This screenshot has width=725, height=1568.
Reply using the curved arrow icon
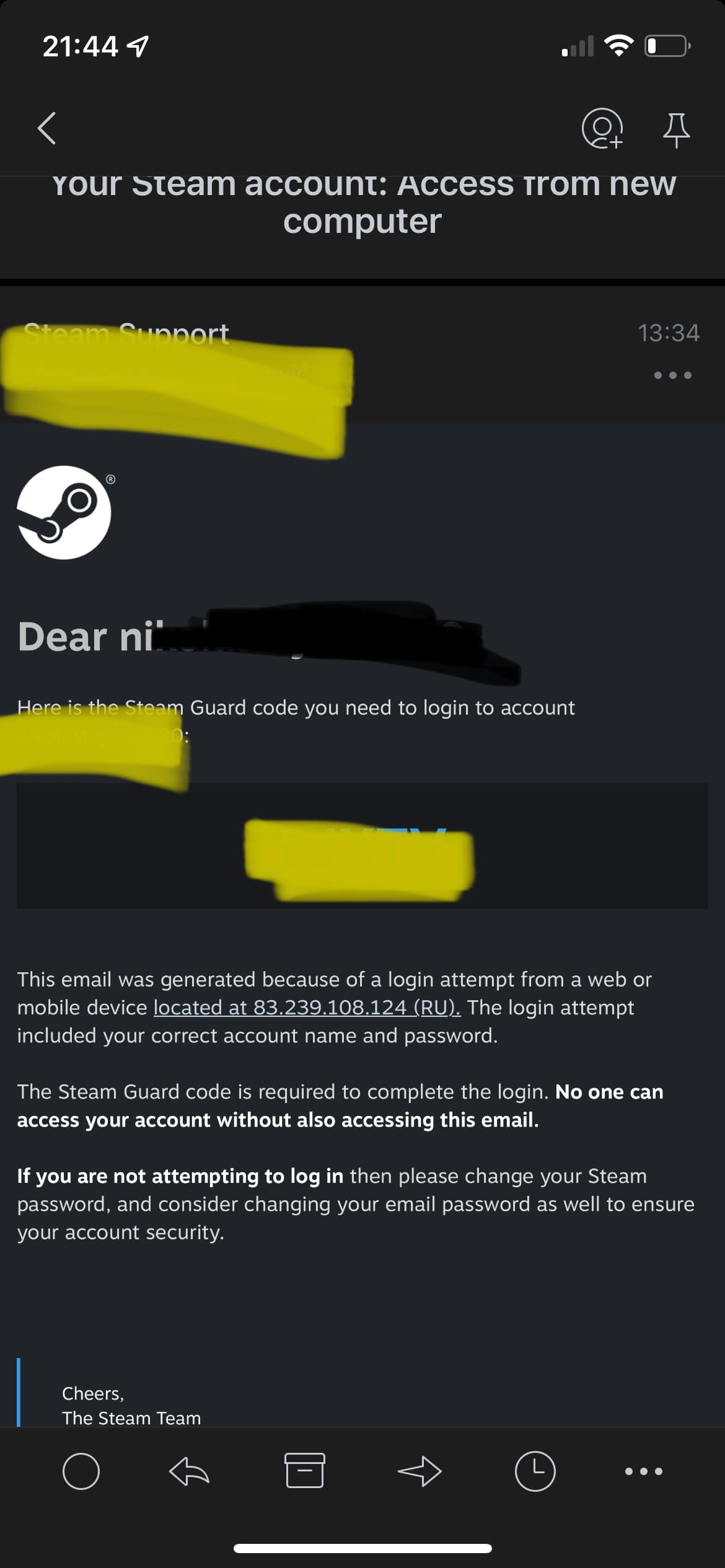coord(189,1471)
